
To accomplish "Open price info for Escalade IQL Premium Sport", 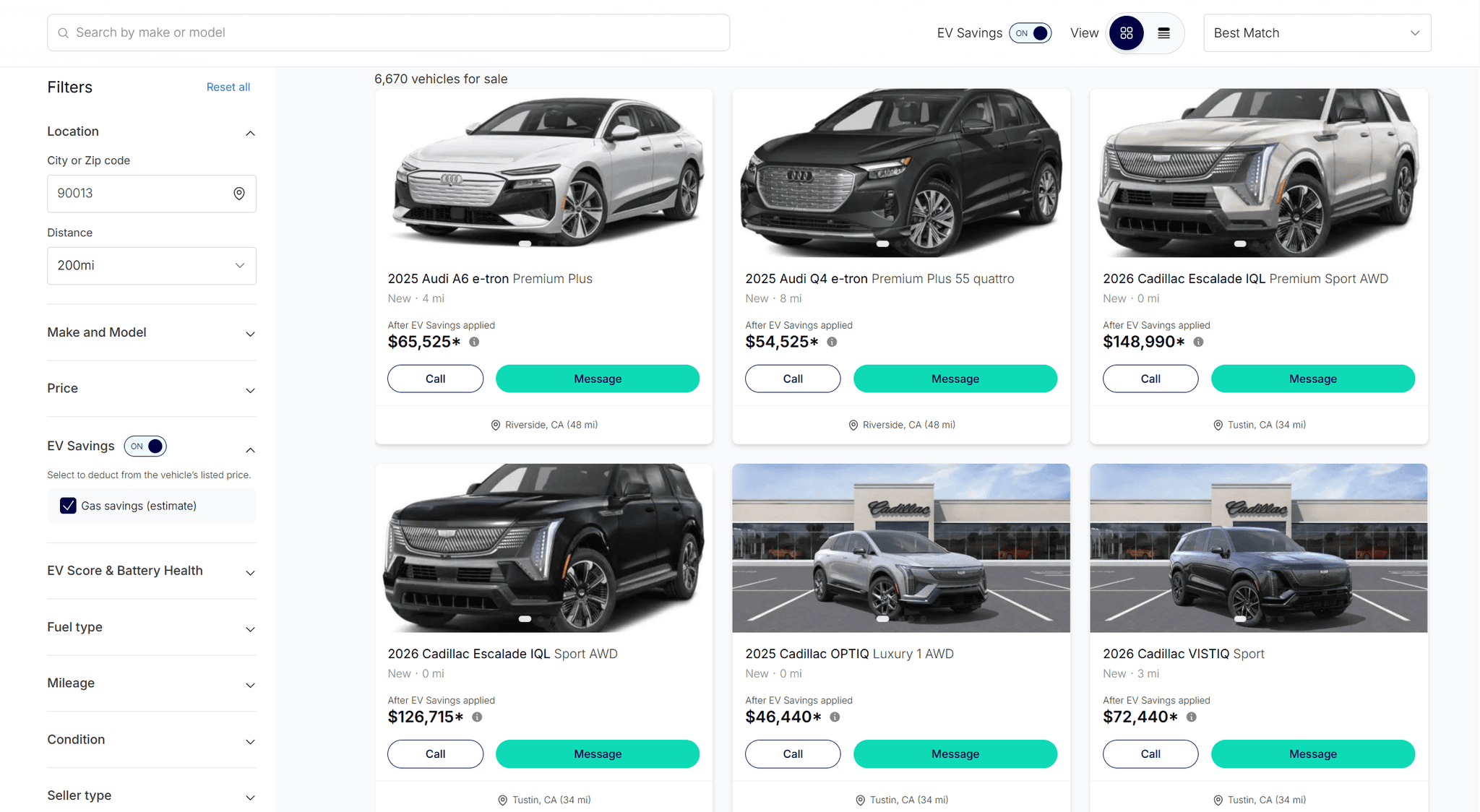I will 1198,342.
